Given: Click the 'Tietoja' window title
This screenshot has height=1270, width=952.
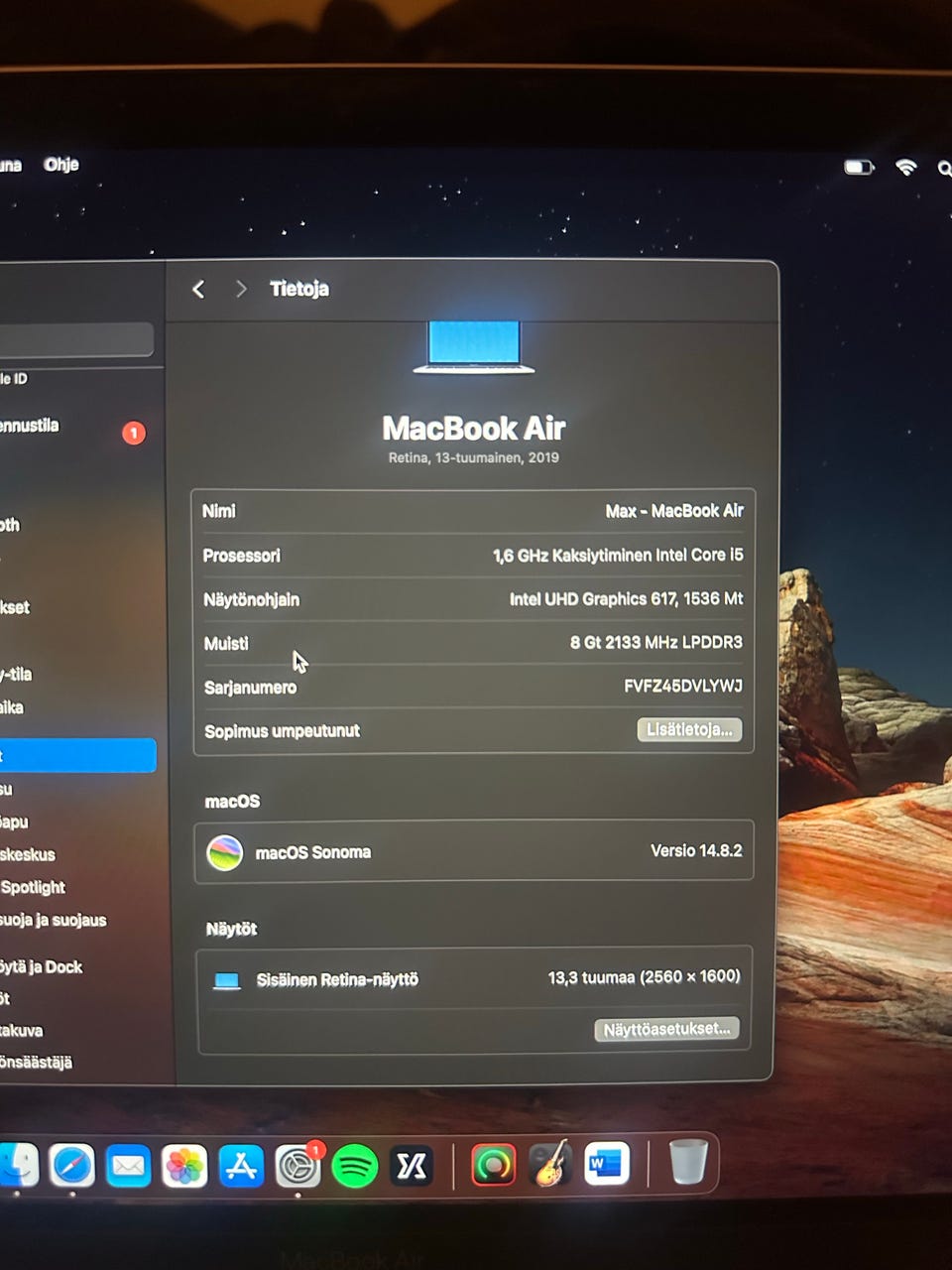Looking at the screenshot, I should pos(299,289).
